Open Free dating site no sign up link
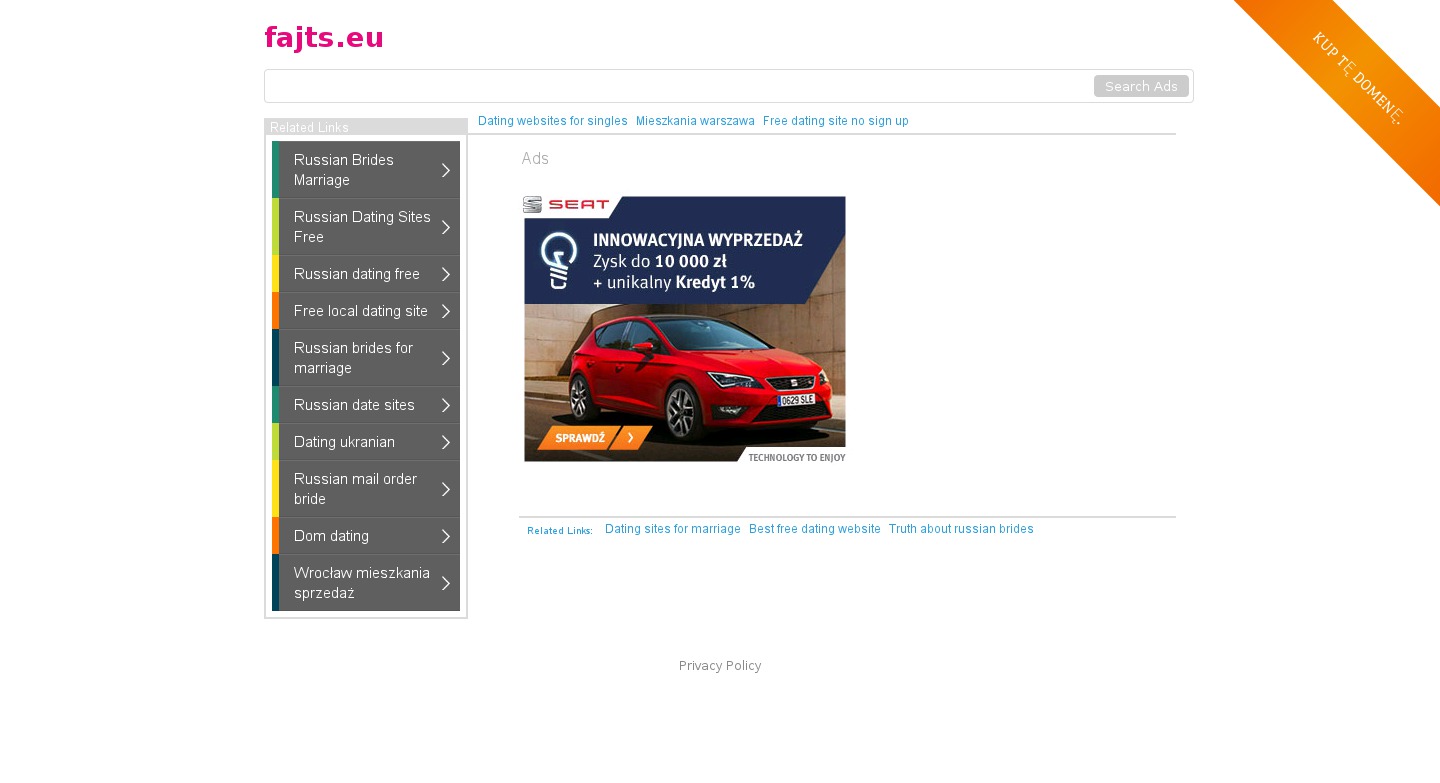 coord(835,121)
